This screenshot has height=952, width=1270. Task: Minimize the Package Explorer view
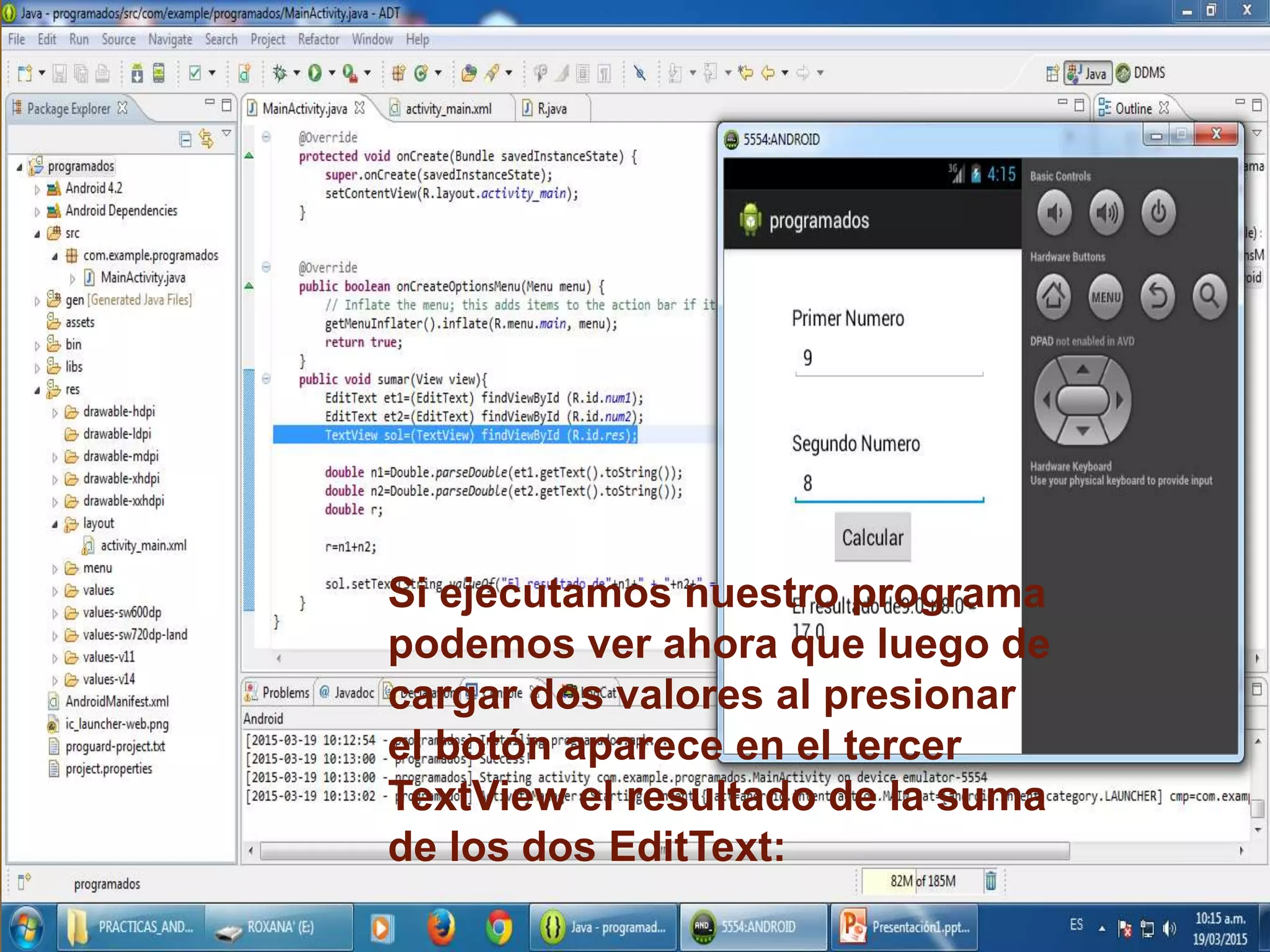click(210, 102)
